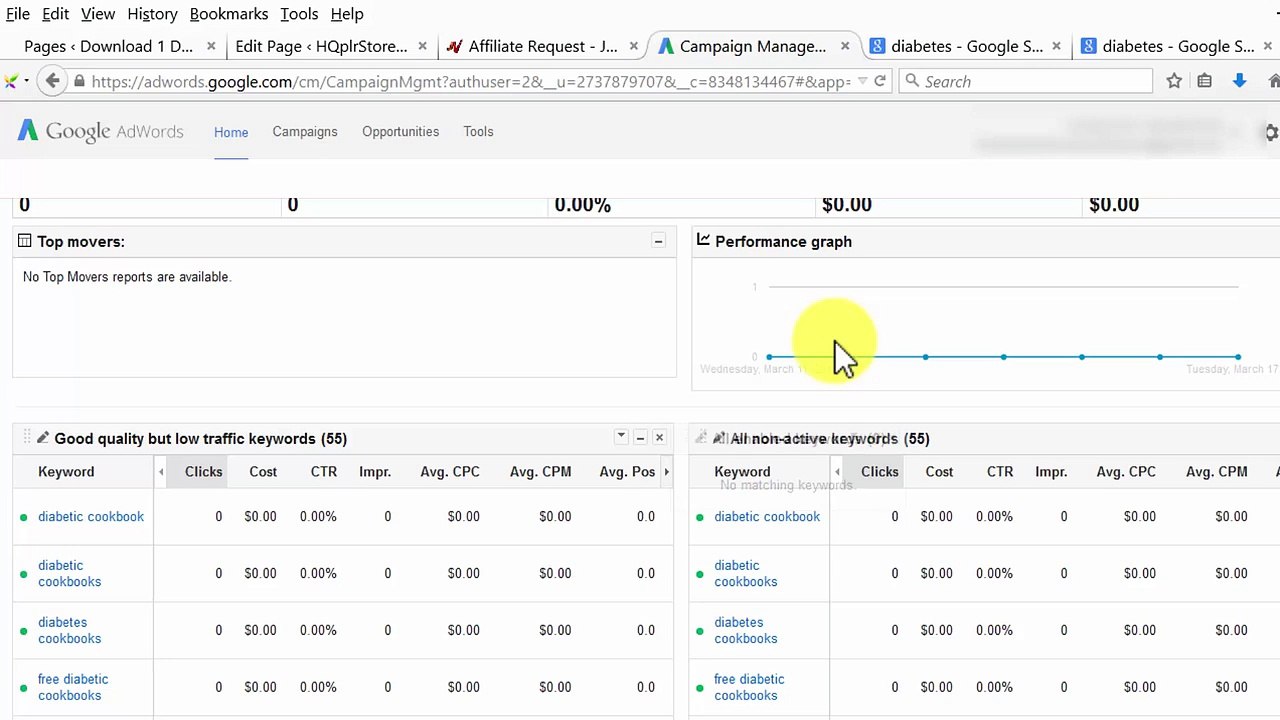Screen dimensions: 1280x720
Task: Open free diabetic cookbooks keyword in non-active table
Action: click(749, 687)
